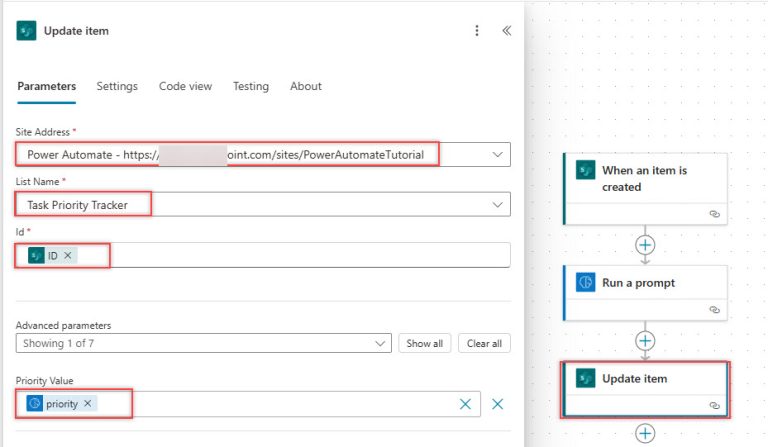Viewport: 768px width, 447px height.
Task: Click the Show all button
Action: click(424, 343)
